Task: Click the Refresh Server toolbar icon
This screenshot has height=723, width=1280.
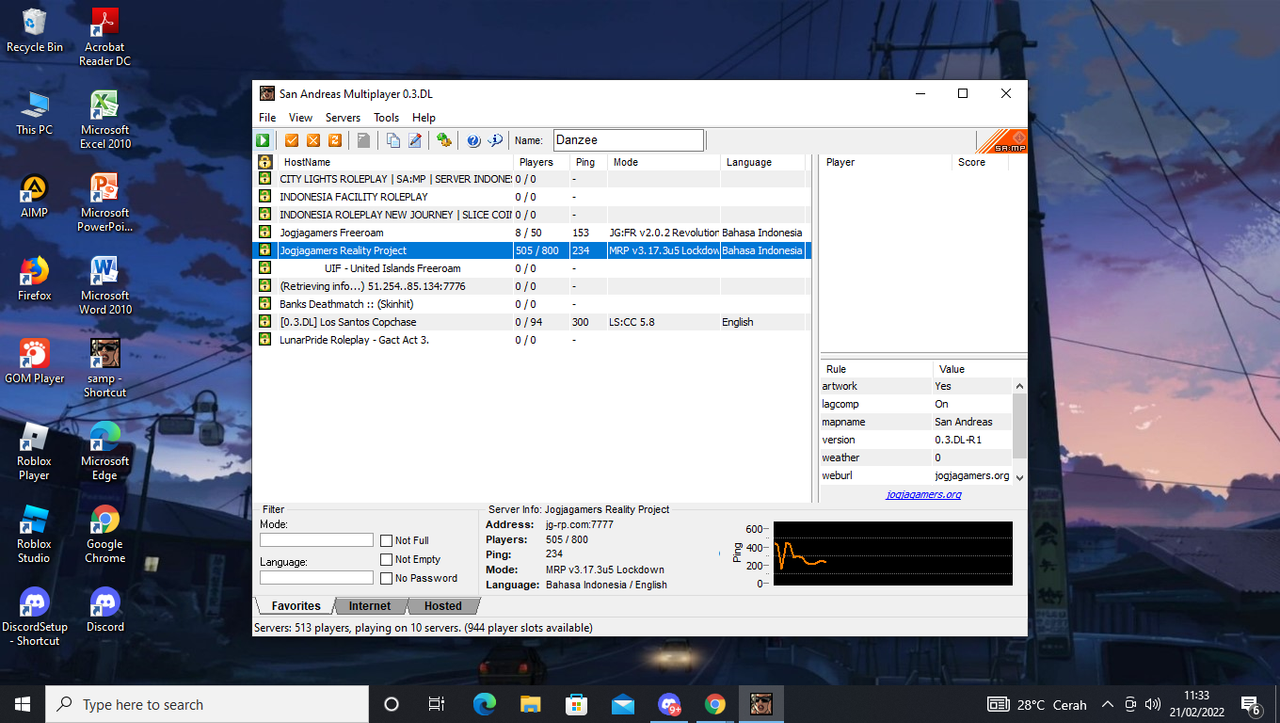Action: [x=336, y=141]
